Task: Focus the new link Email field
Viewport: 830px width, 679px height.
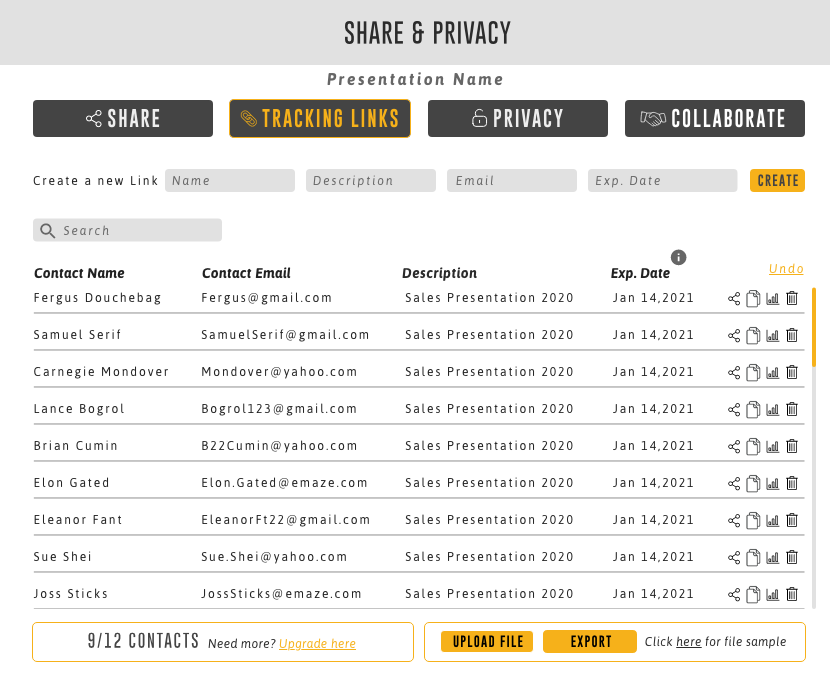Action: pyautogui.click(x=512, y=181)
